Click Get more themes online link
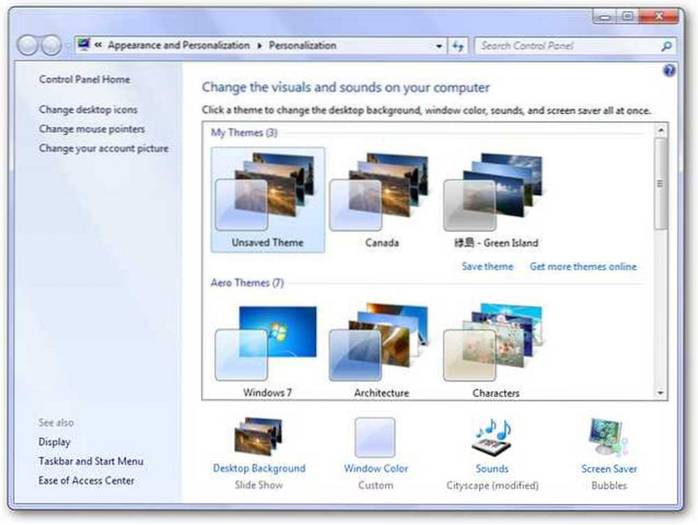The image size is (698, 525). coord(583,267)
